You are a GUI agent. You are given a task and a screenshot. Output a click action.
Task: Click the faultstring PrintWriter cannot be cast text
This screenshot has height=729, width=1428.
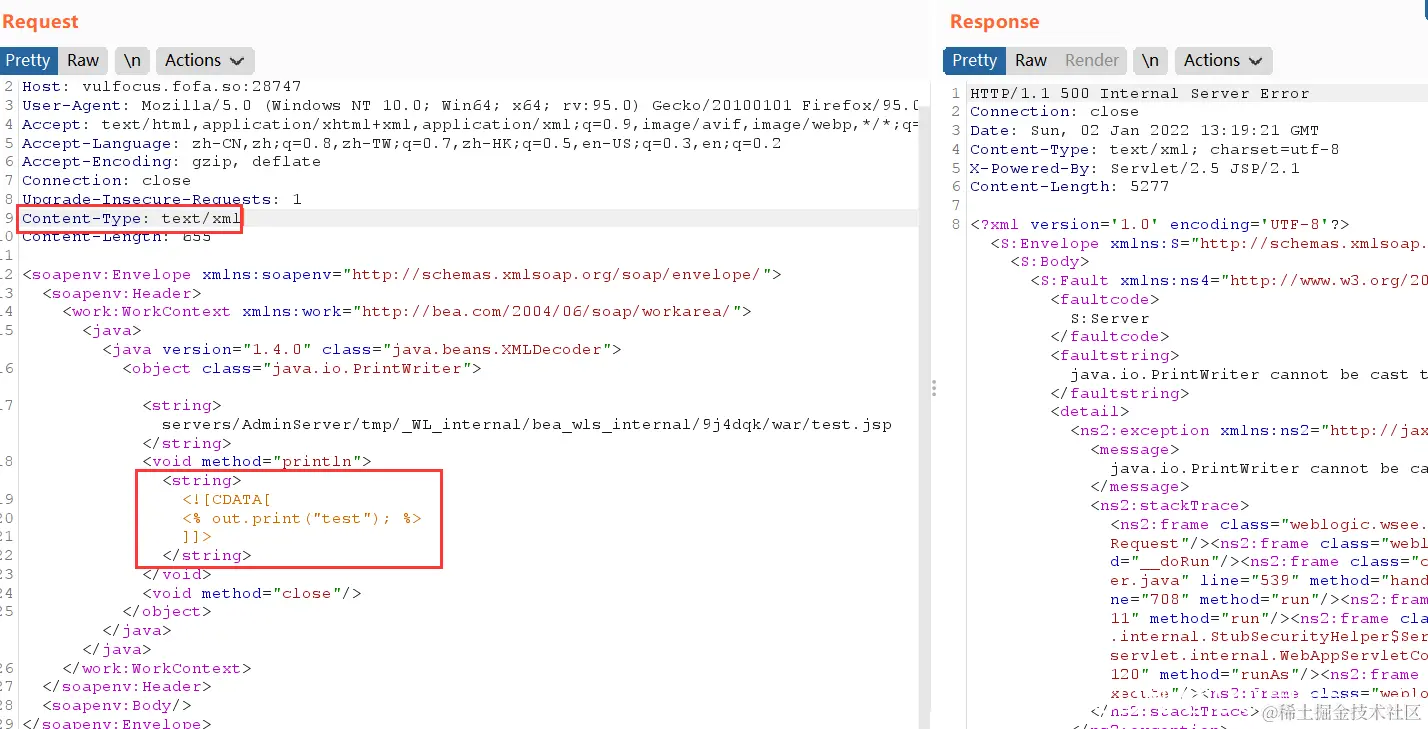point(1249,374)
